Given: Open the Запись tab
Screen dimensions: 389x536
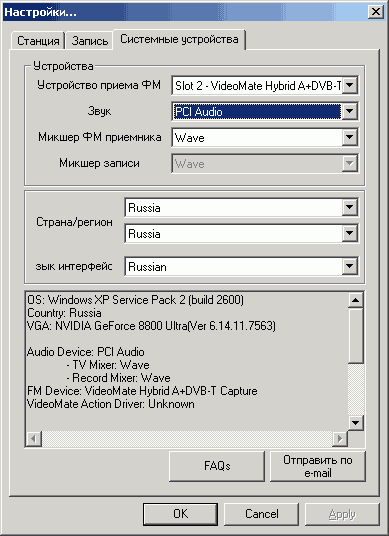Looking at the screenshot, I should point(90,41).
